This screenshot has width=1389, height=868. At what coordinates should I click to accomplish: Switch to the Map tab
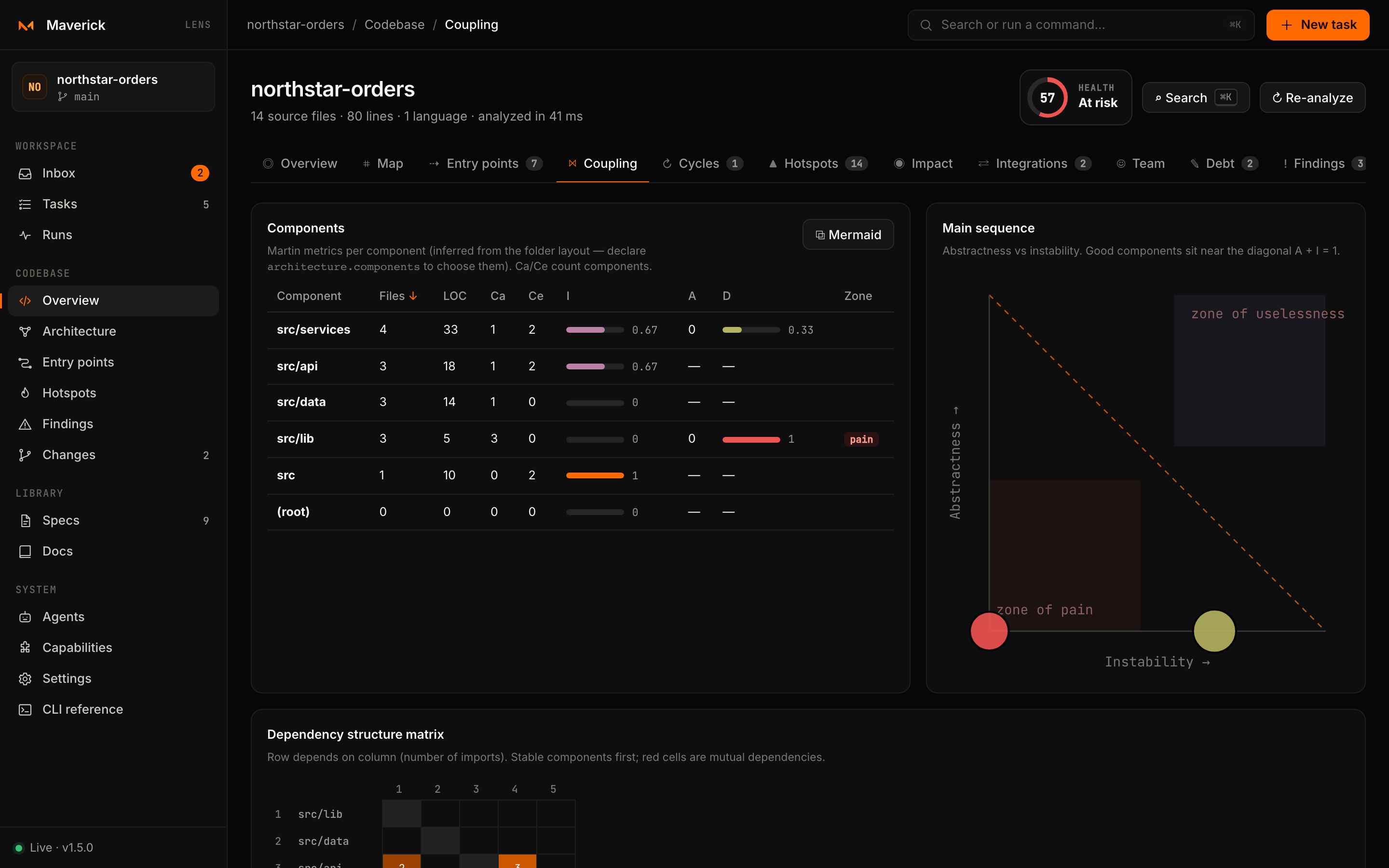383,163
